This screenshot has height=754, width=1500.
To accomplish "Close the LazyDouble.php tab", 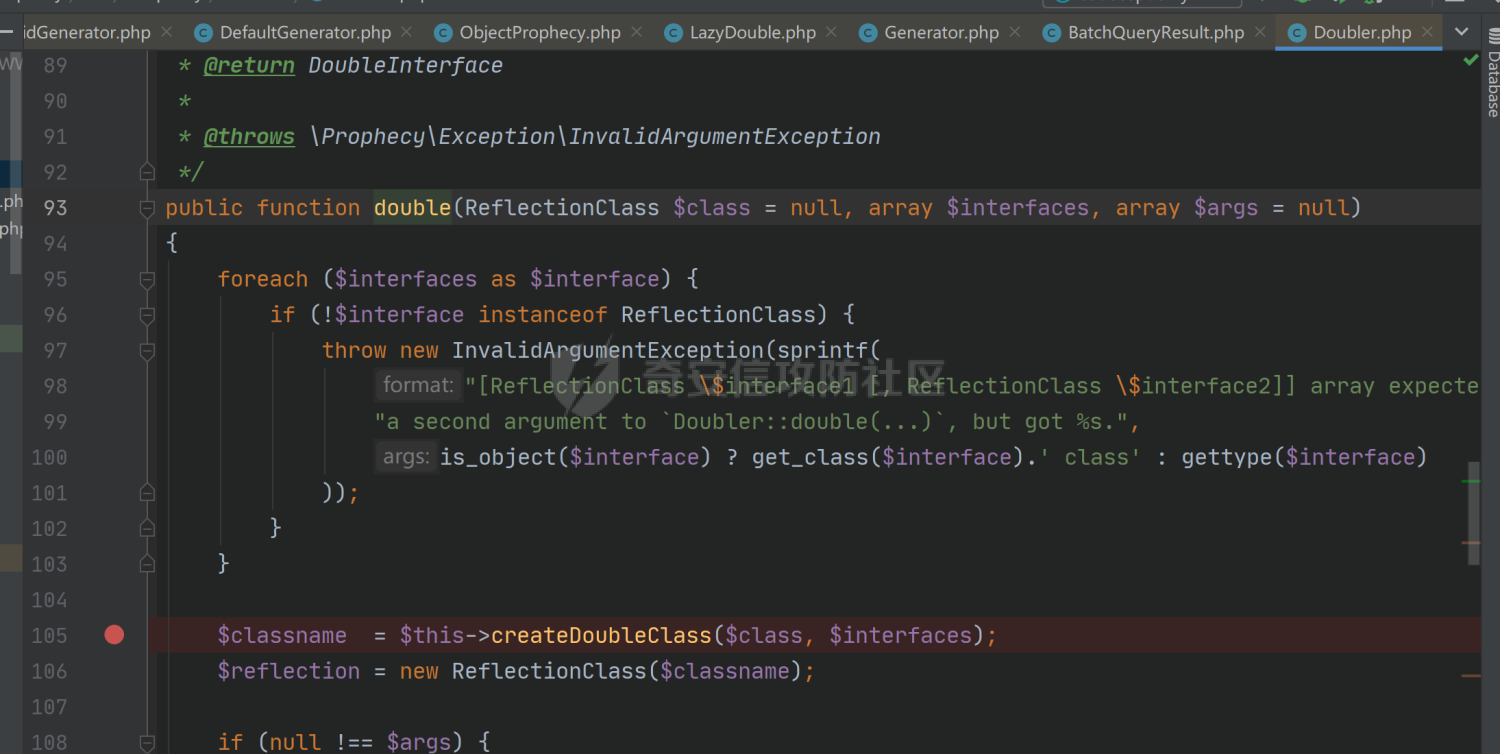I will [x=833, y=32].
